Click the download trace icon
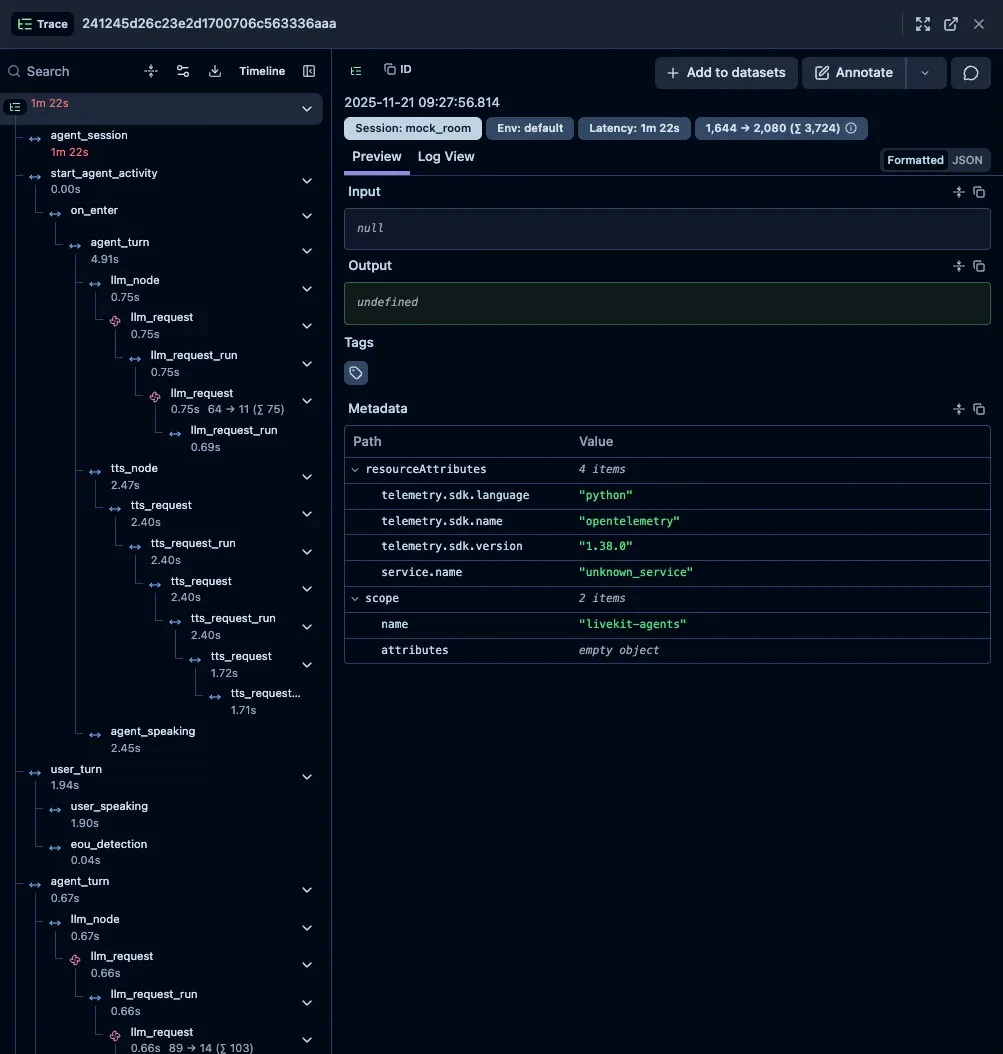 [x=215, y=71]
